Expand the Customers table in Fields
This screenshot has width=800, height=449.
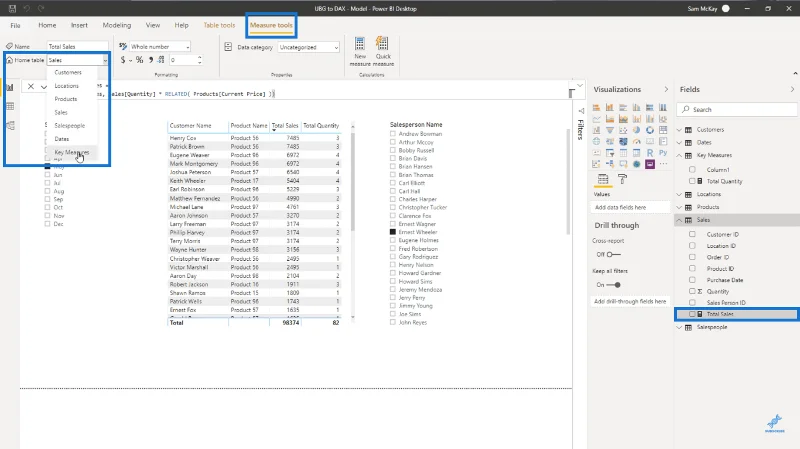coord(680,130)
